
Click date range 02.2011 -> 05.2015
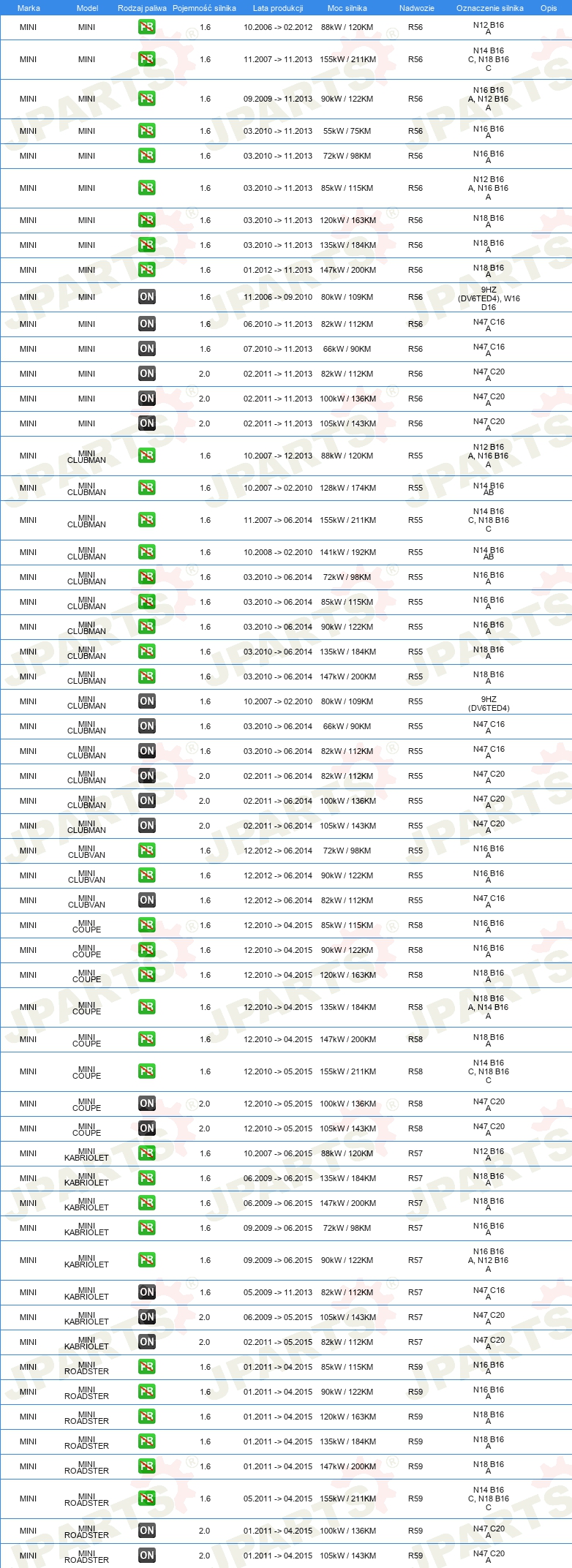(278, 1342)
